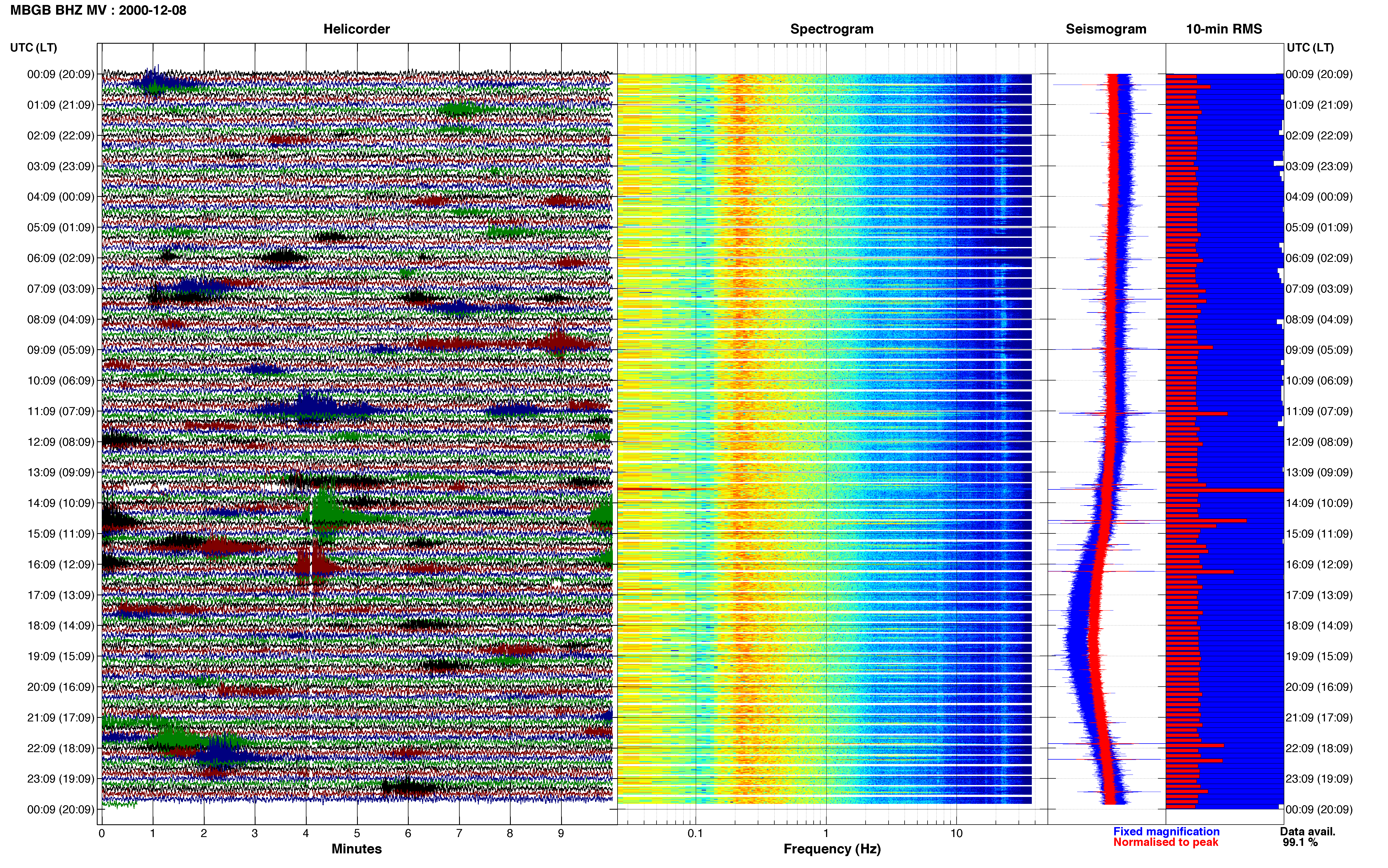1388x868 pixels.
Task: Click the Frequency (Hz) x-axis label
Action: coord(832,849)
